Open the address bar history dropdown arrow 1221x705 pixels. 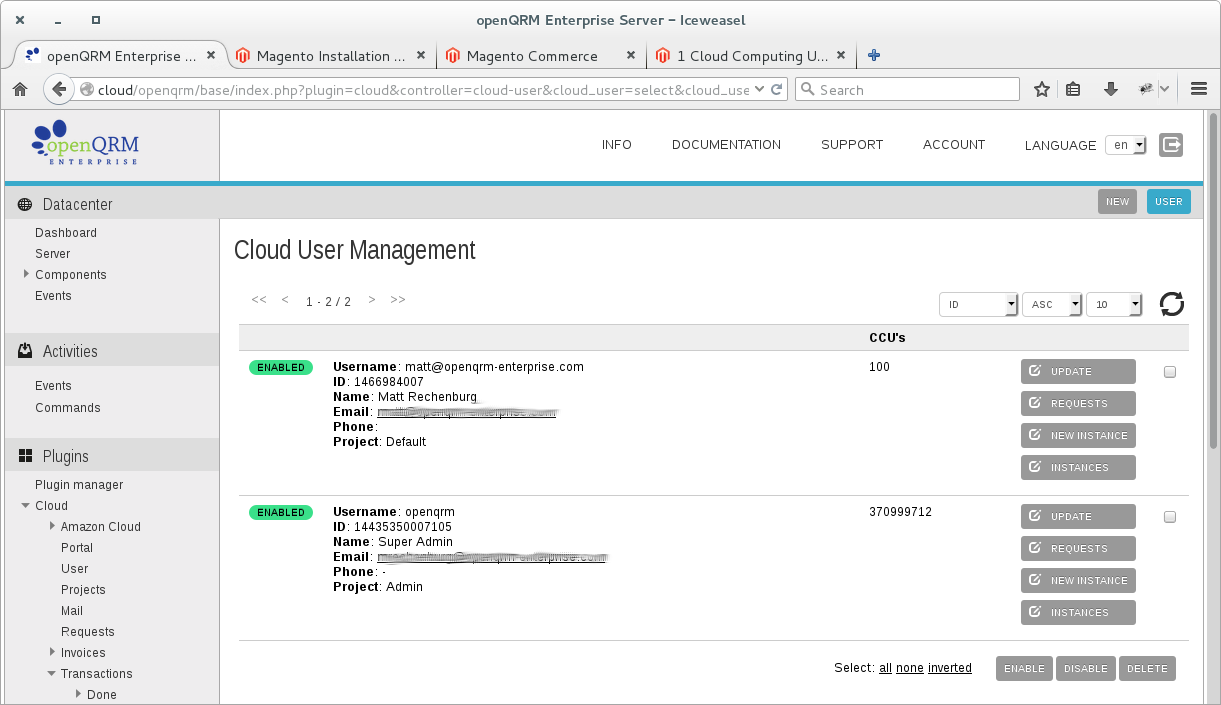759,89
